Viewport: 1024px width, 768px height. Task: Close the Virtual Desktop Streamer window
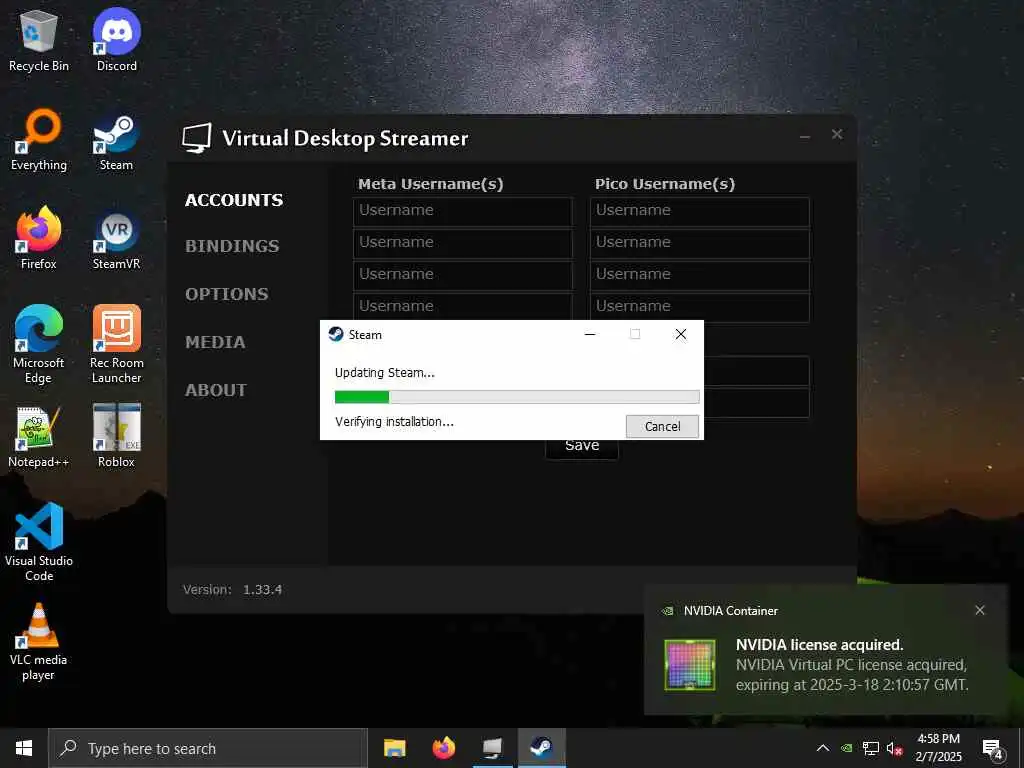[x=837, y=135]
